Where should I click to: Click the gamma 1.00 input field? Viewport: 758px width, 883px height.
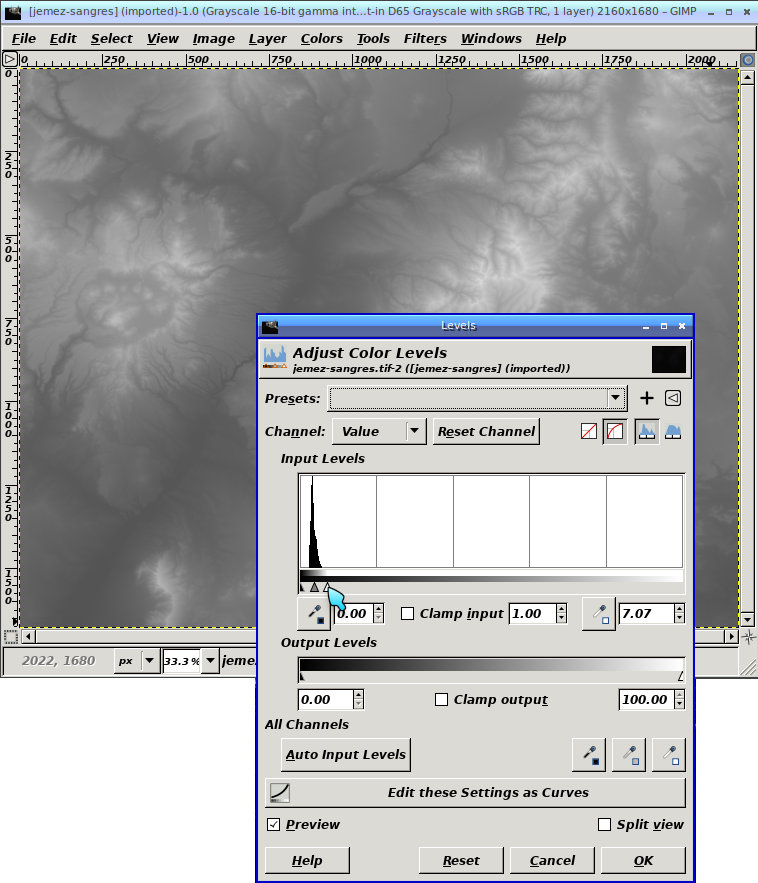pyautogui.click(x=532, y=613)
